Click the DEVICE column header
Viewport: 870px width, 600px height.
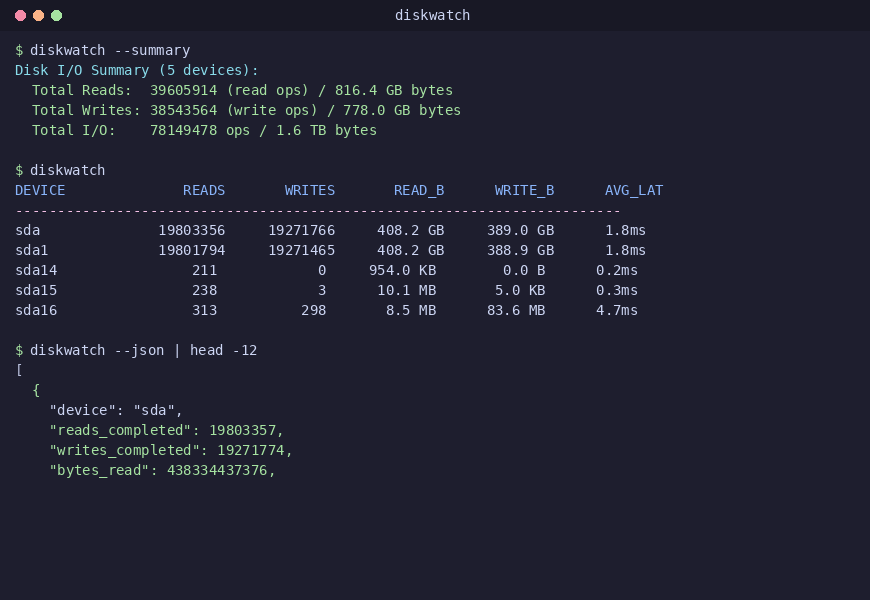[x=40, y=190]
